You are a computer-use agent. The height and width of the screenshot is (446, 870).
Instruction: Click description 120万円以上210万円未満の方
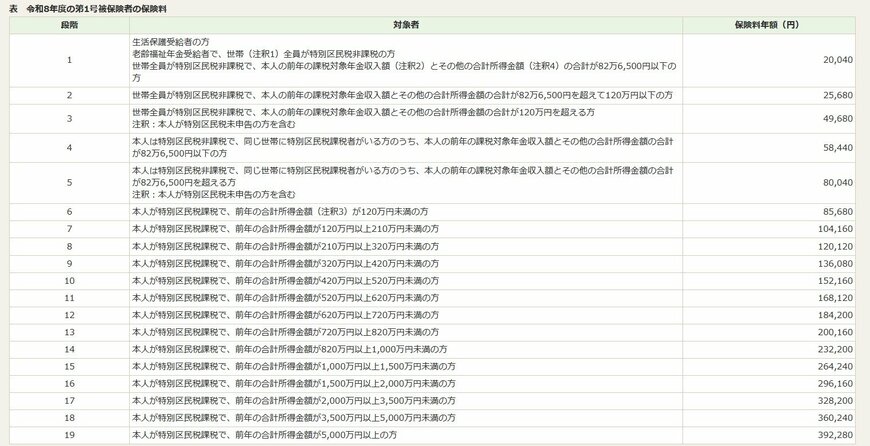coord(286,229)
